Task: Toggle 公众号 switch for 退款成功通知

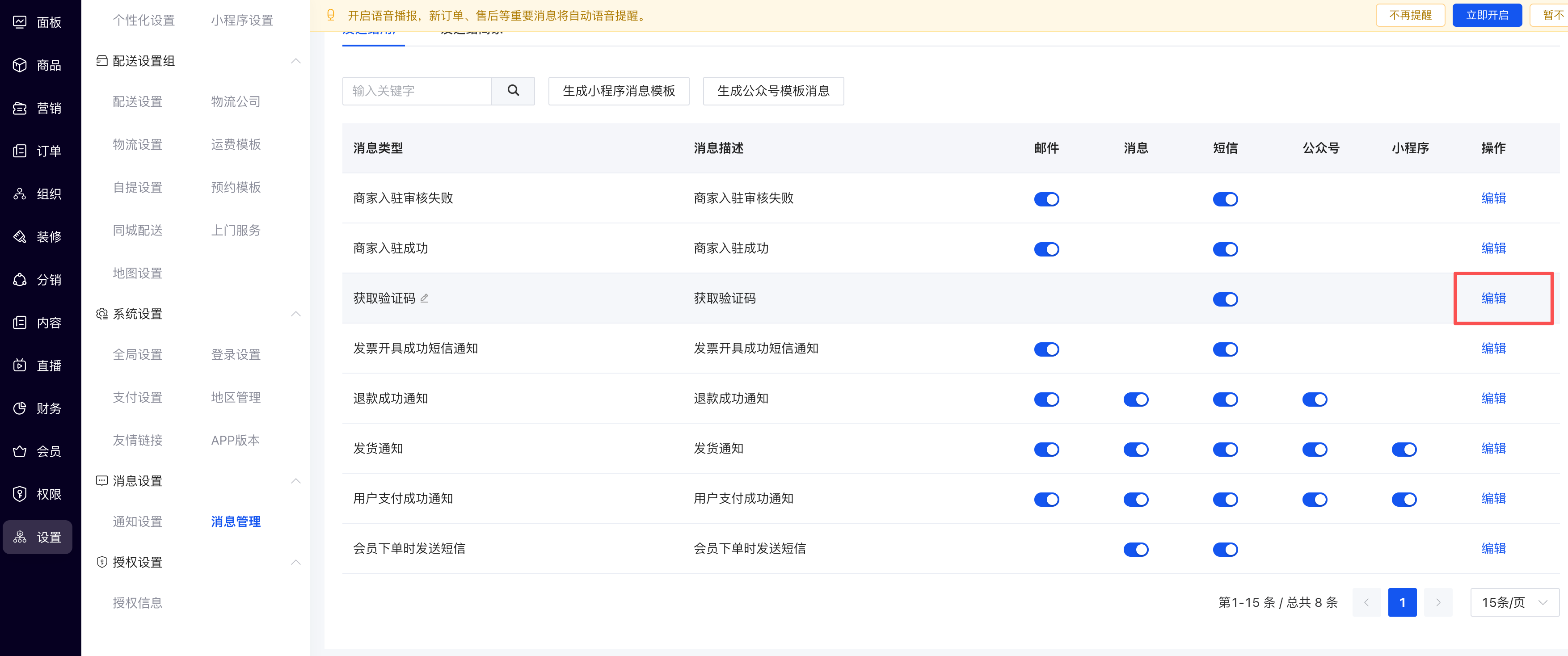Action: tap(1315, 399)
